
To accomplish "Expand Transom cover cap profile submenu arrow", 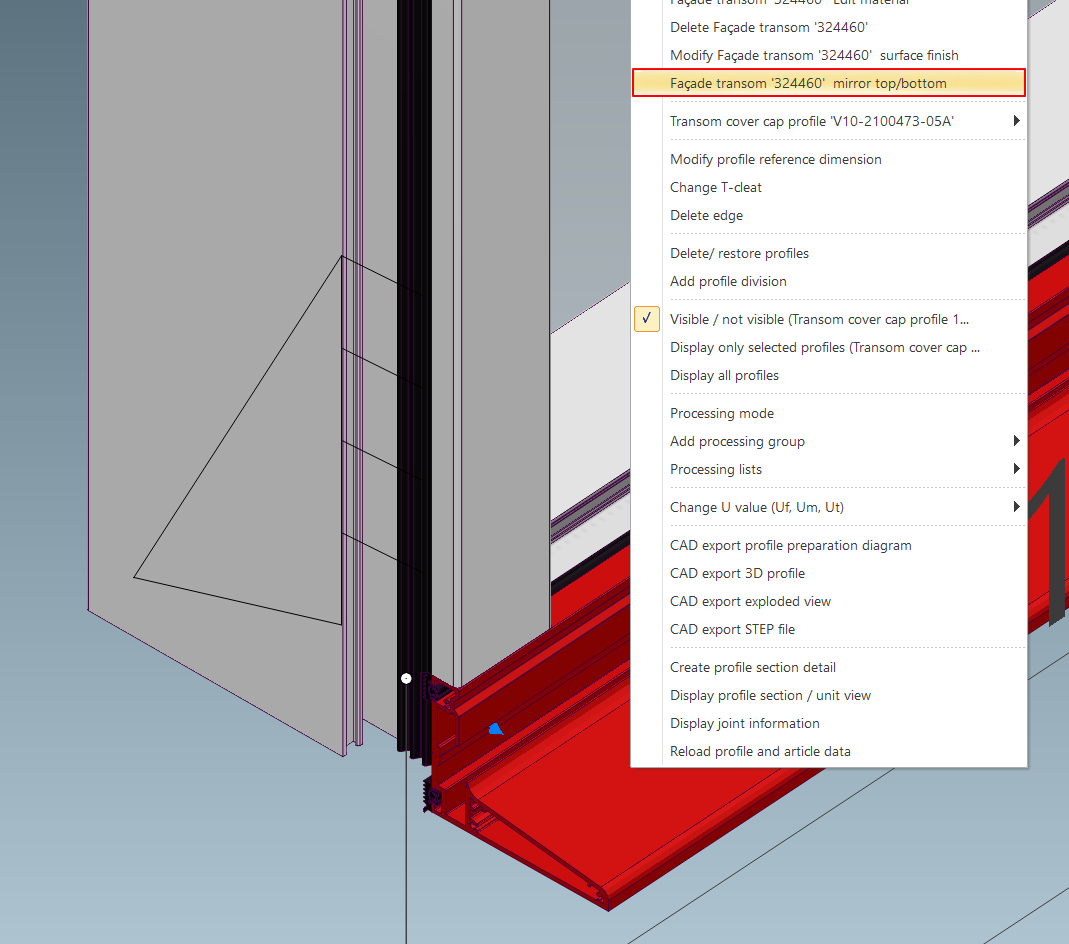I will (1016, 121).
